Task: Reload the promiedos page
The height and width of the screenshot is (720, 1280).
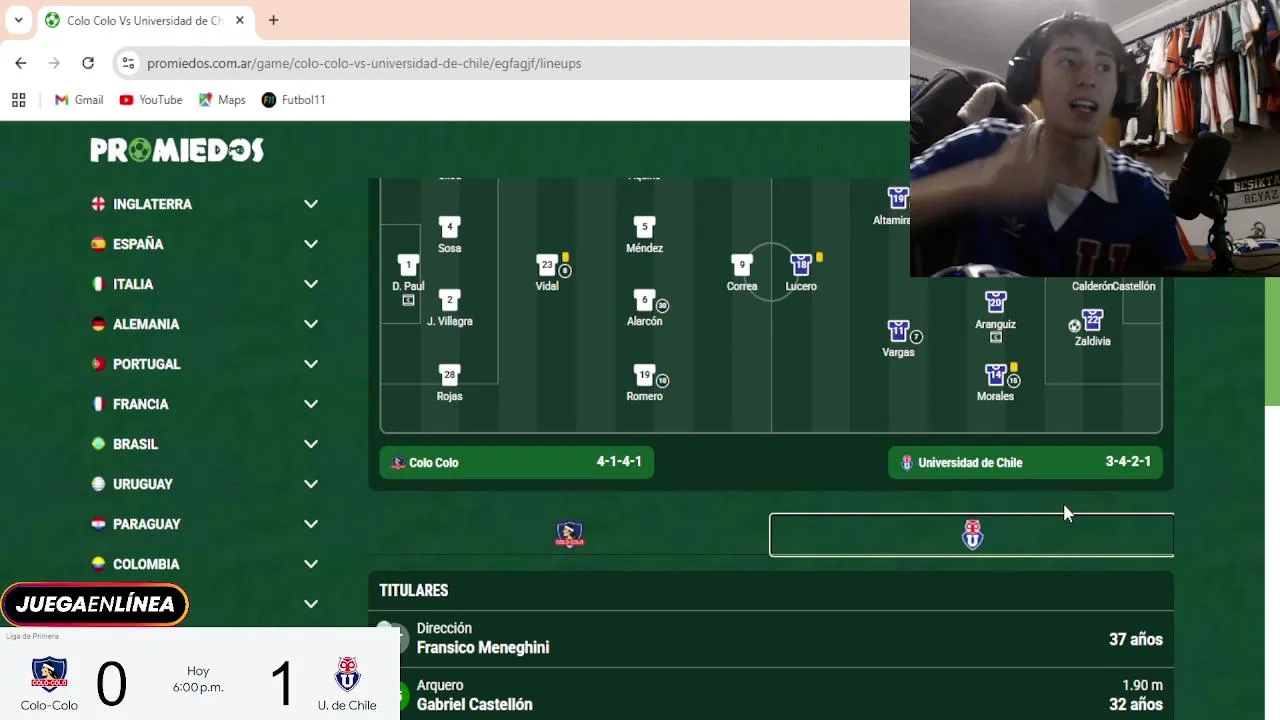Action: point(88,63)
